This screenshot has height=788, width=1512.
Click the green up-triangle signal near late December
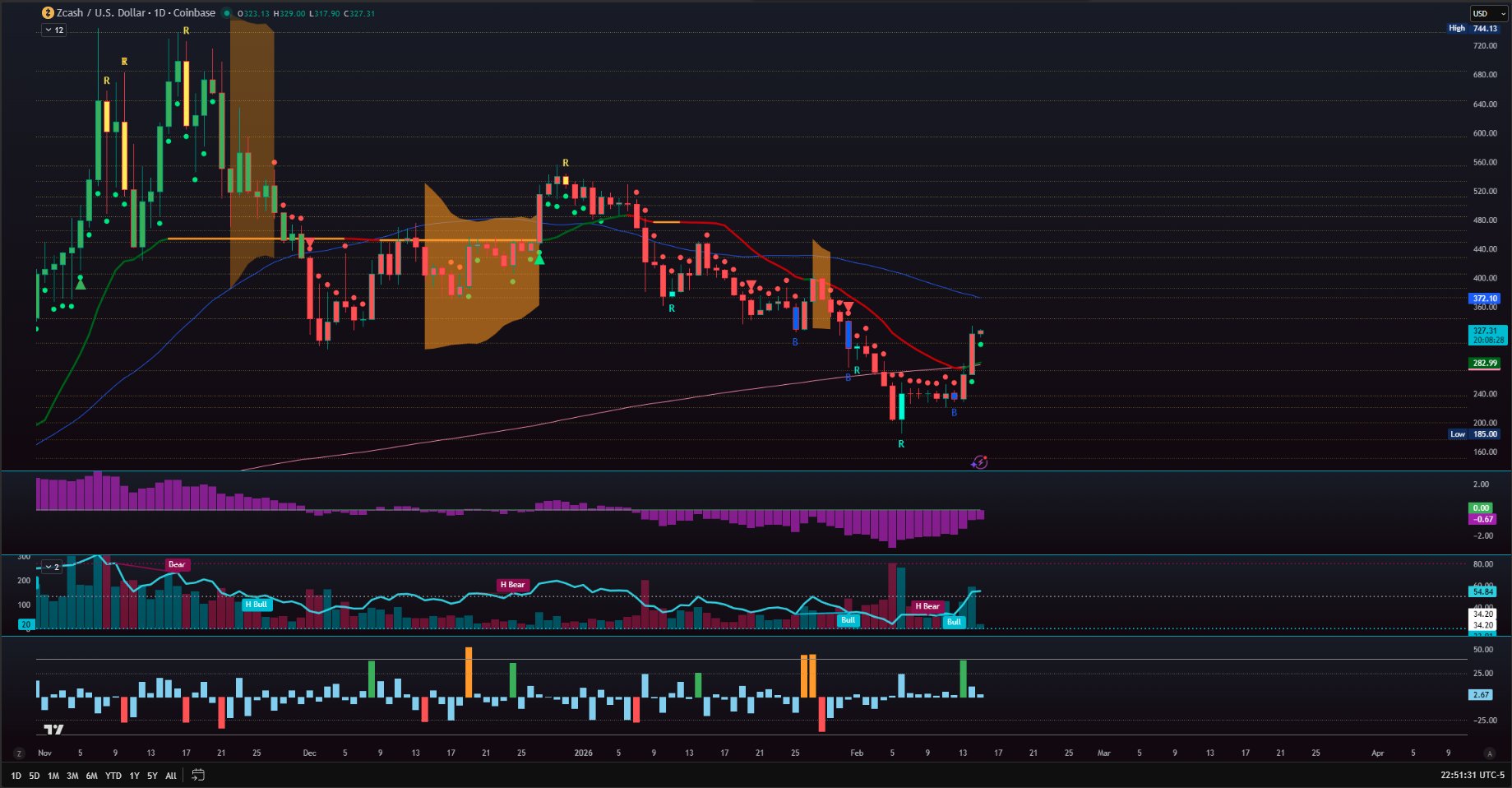coord(539,259)
